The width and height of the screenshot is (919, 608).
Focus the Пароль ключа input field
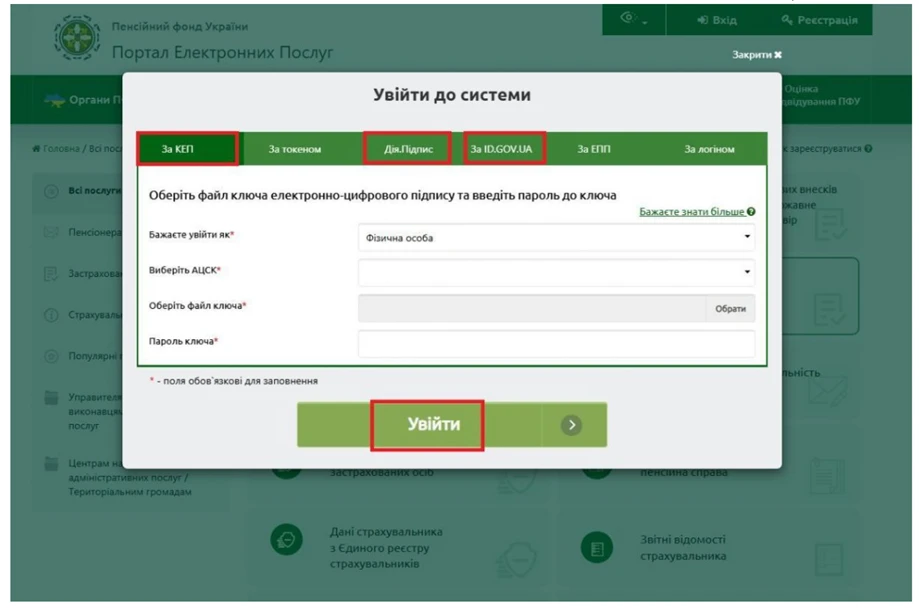click(x=556, y=343)
